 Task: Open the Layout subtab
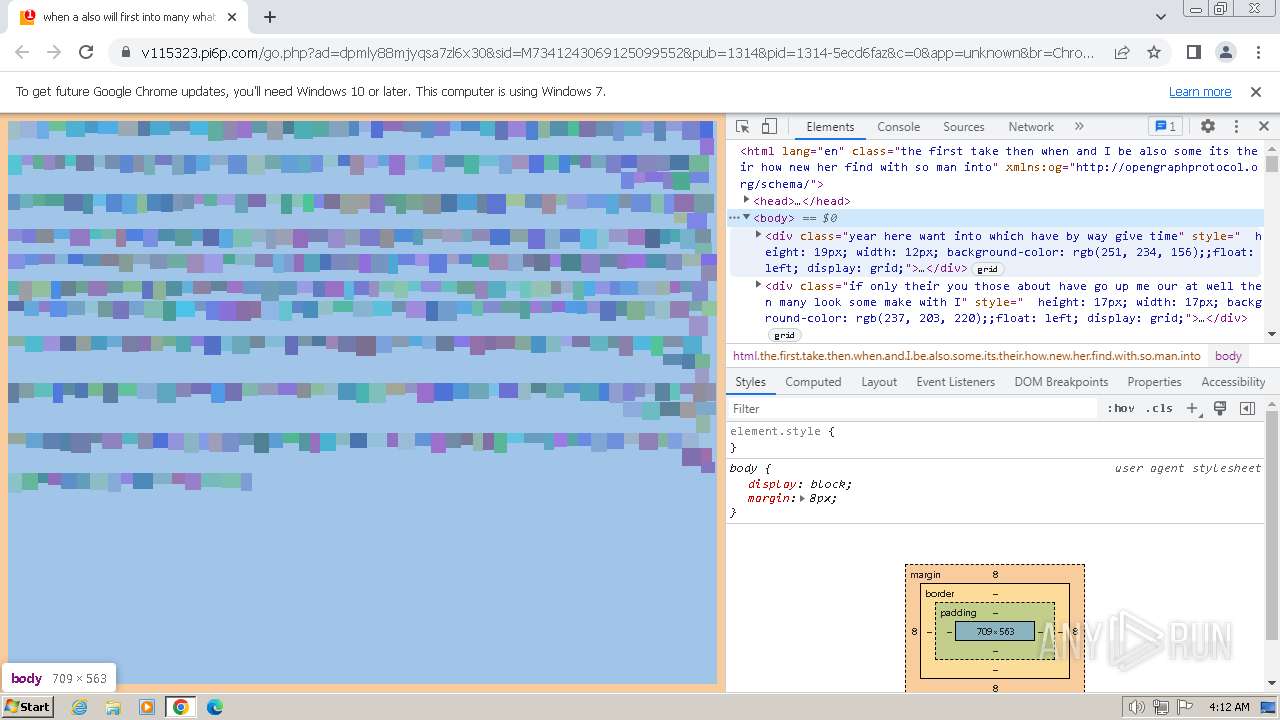[879, 382]
